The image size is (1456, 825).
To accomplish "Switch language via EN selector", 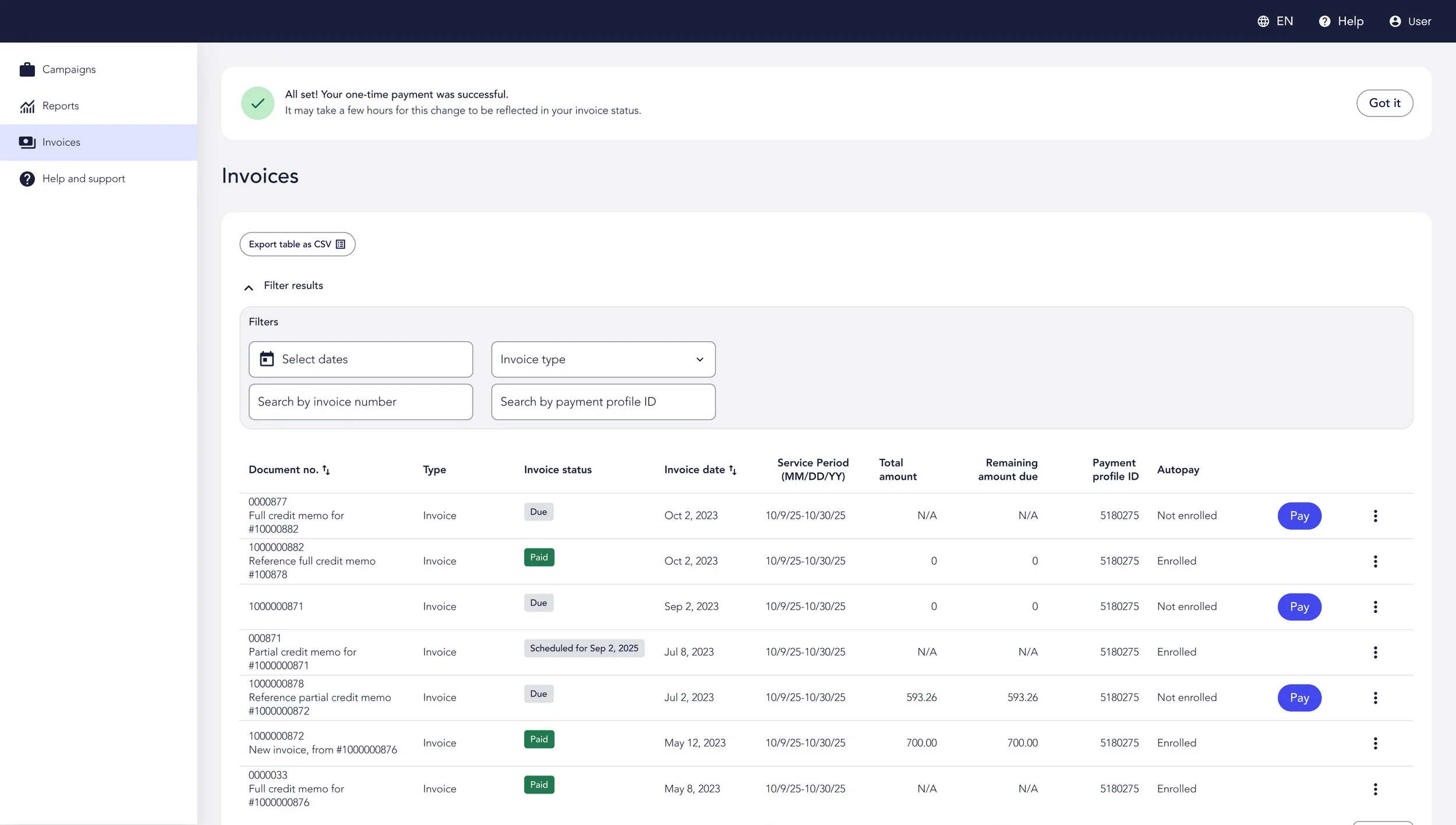I will click(x=1275, y=22).
